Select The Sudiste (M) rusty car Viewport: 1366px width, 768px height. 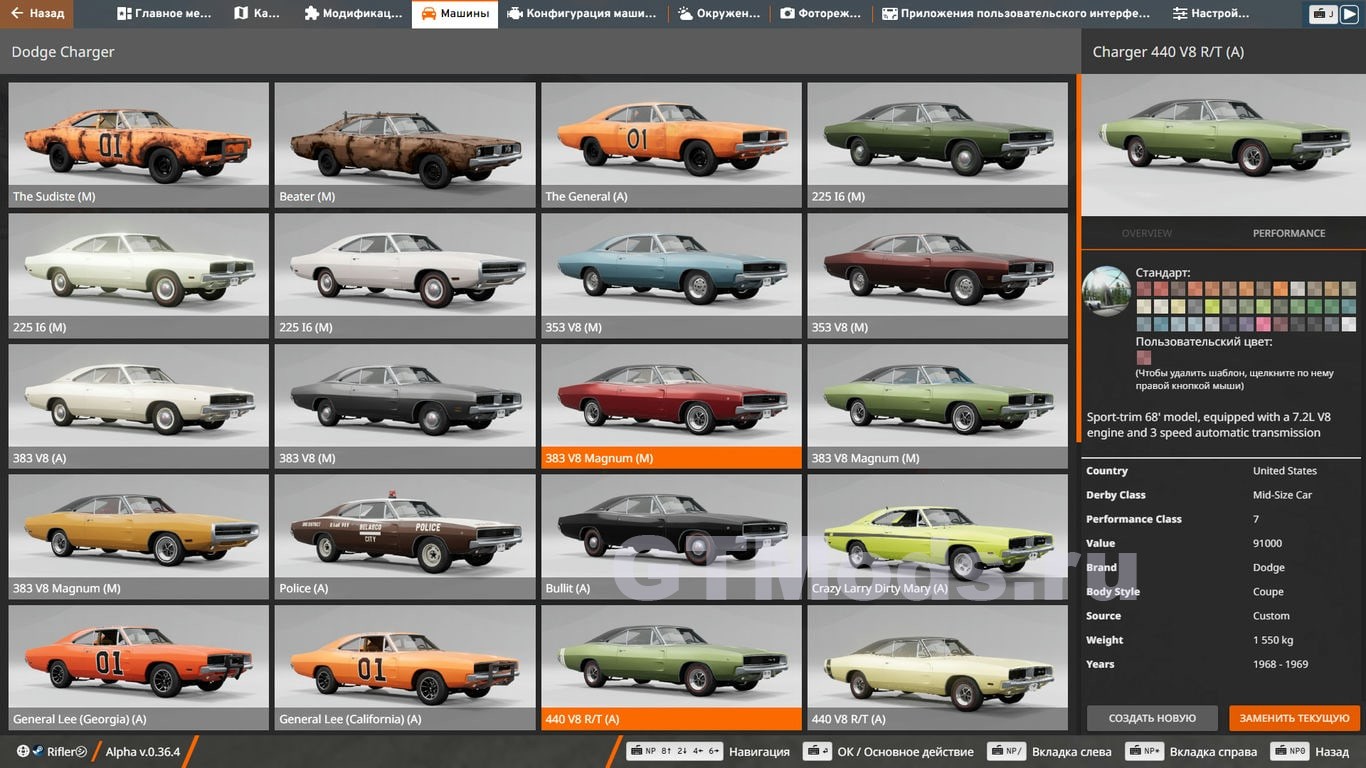(139, 144)
